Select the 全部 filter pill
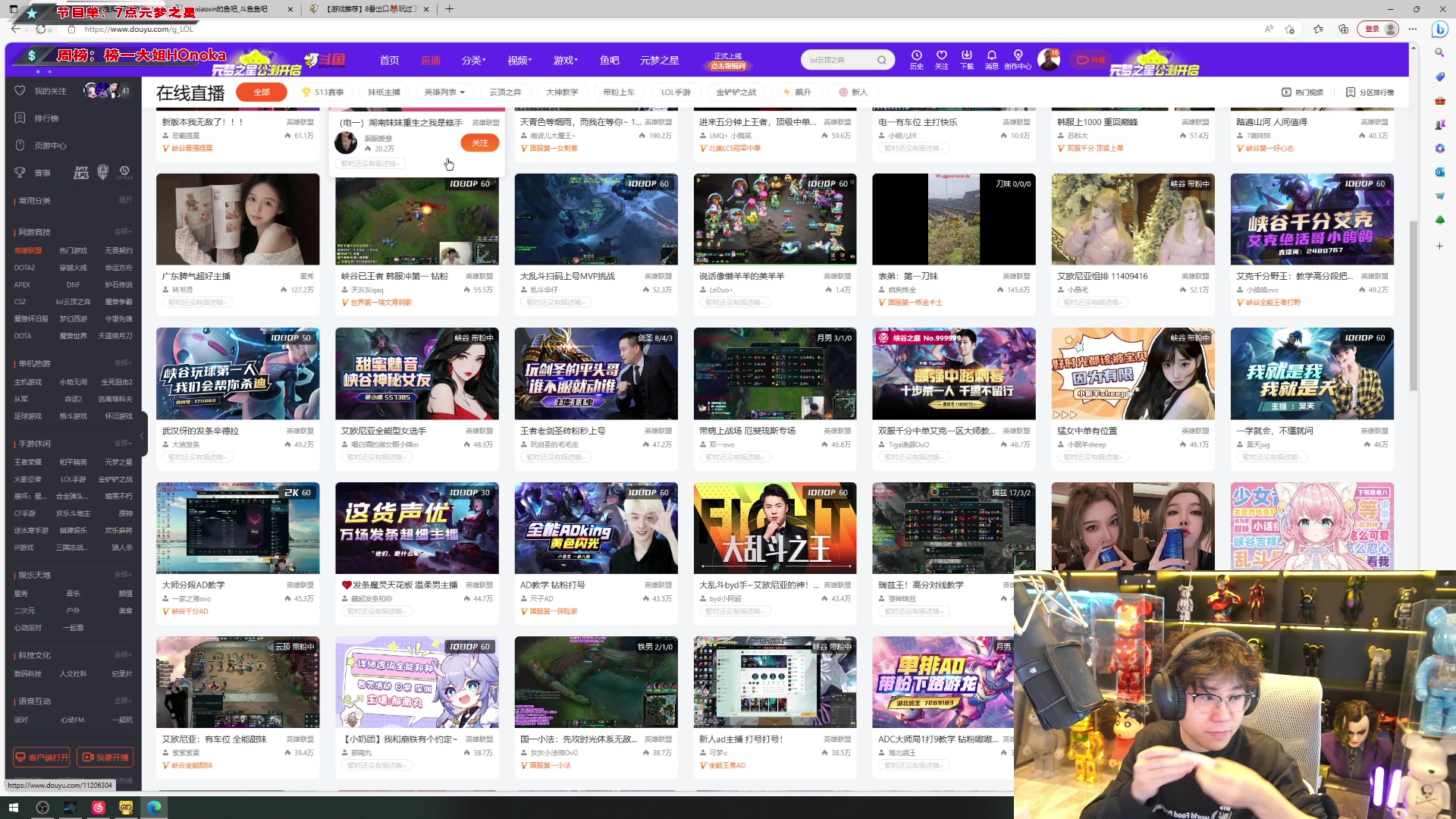The image size is (1456, 819). (x=262, y=92)
